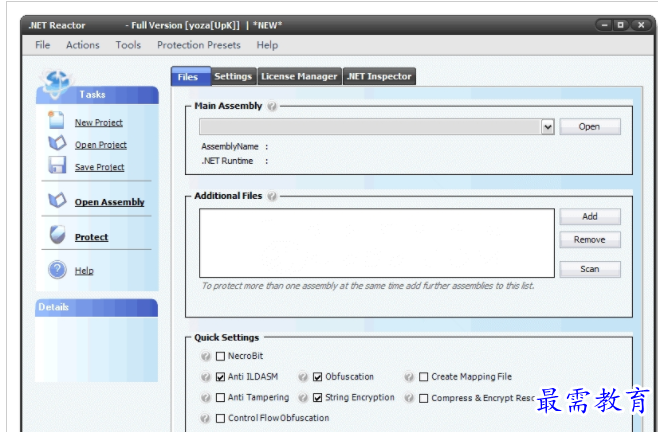This screenshot has width=658, height=432.
Task: Enable the Anti Tampering checkbox
Action: pyautogui.click(x=220, y=398)
